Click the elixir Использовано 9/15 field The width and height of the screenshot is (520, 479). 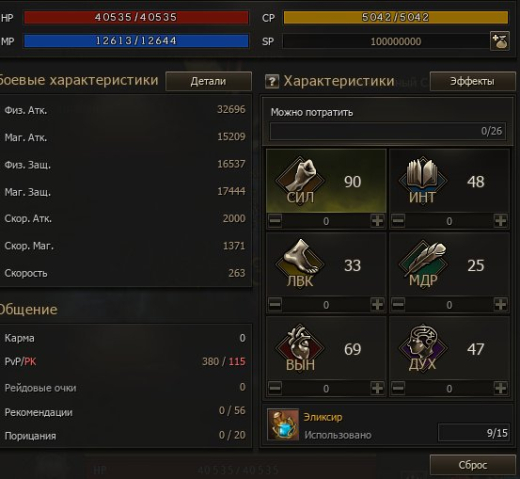(x=474, y=433)
